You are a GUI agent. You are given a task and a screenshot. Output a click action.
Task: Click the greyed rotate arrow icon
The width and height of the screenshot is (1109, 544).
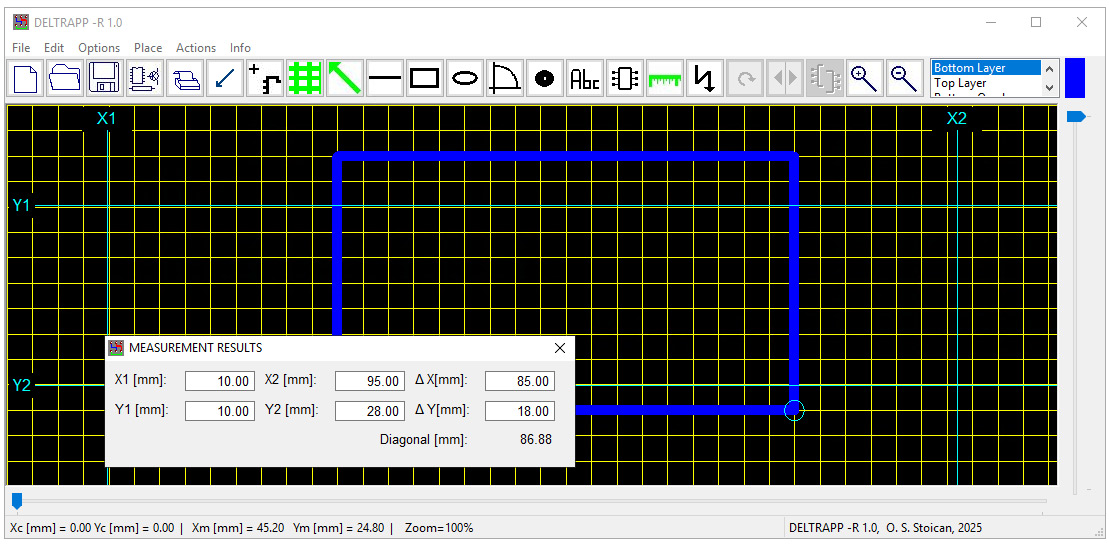pyautogui.click(x=745, y=78)
